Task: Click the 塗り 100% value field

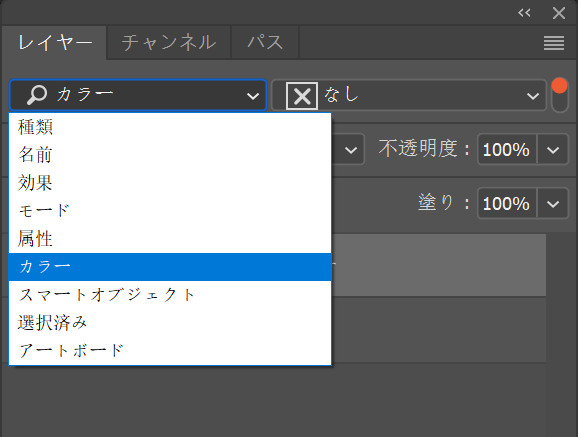Action: 507,204
